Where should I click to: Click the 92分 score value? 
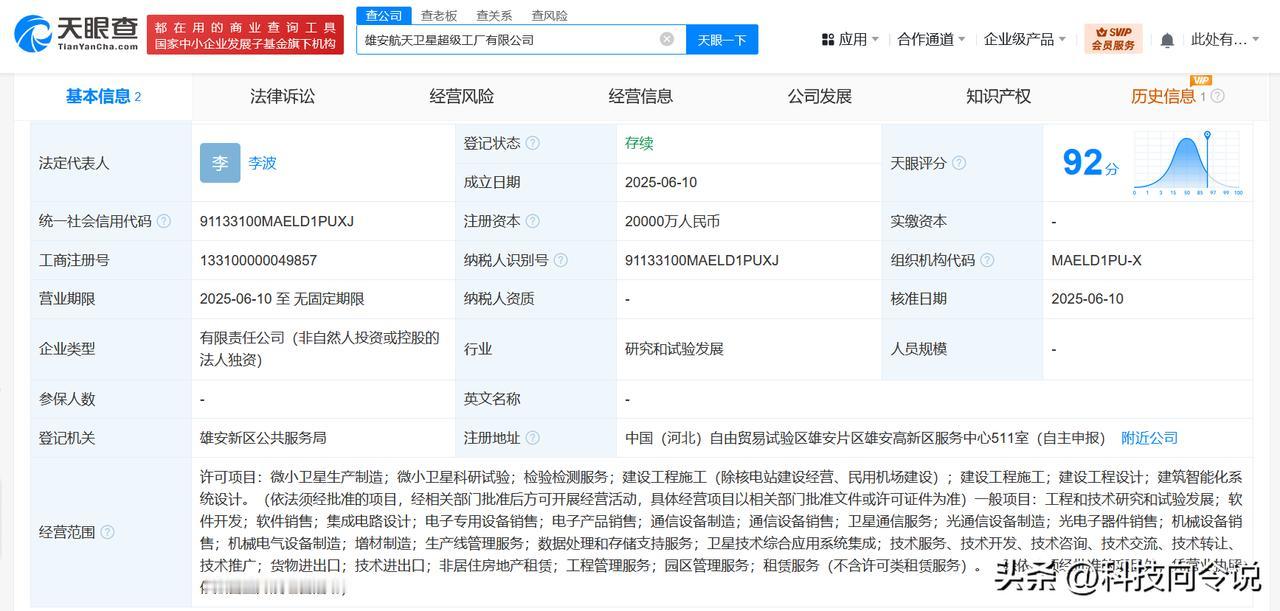[1090, 163]
